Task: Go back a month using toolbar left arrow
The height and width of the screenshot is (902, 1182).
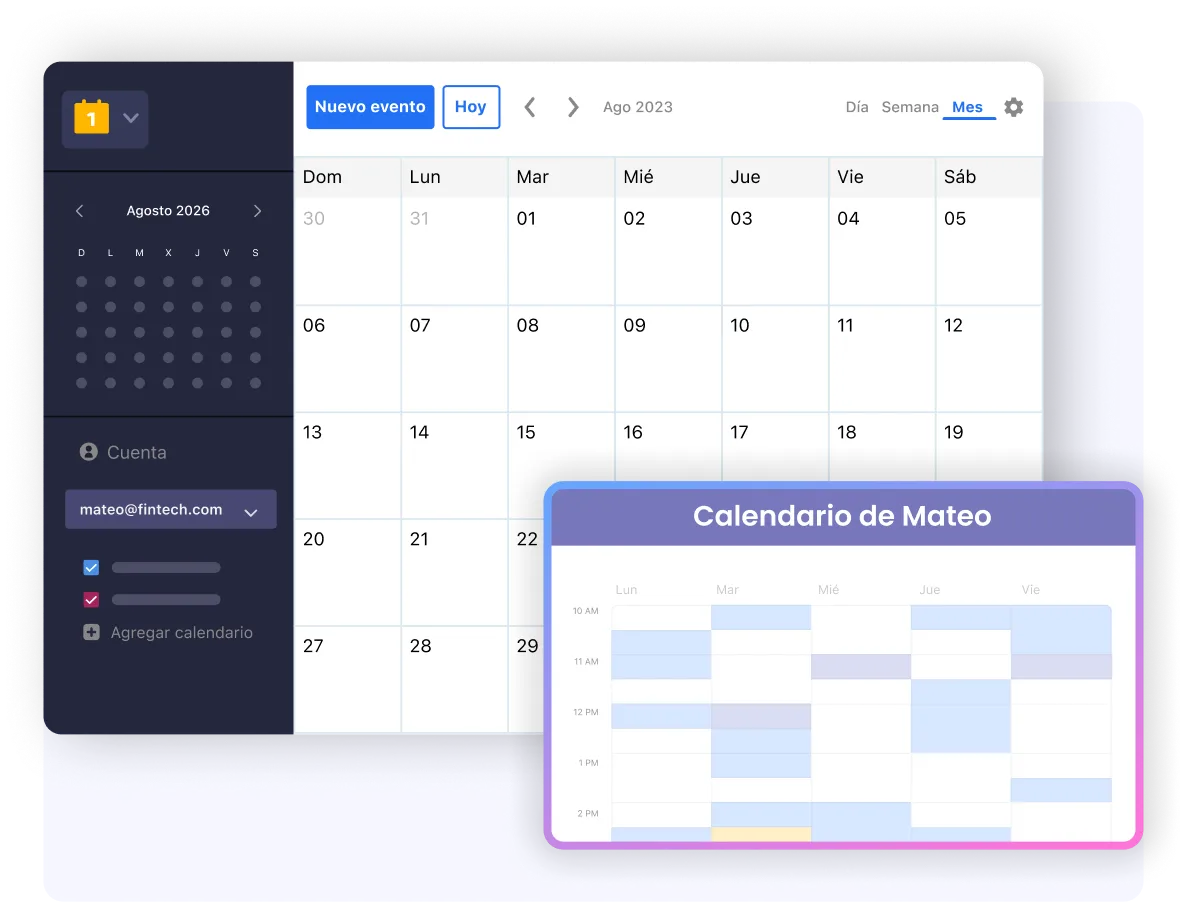Action: 529,107
